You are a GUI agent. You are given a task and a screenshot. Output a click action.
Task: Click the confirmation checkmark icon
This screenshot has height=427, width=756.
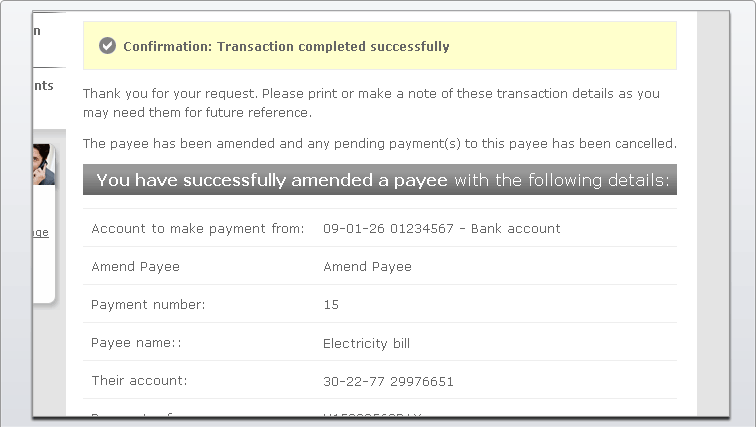(x=108, y=46)
